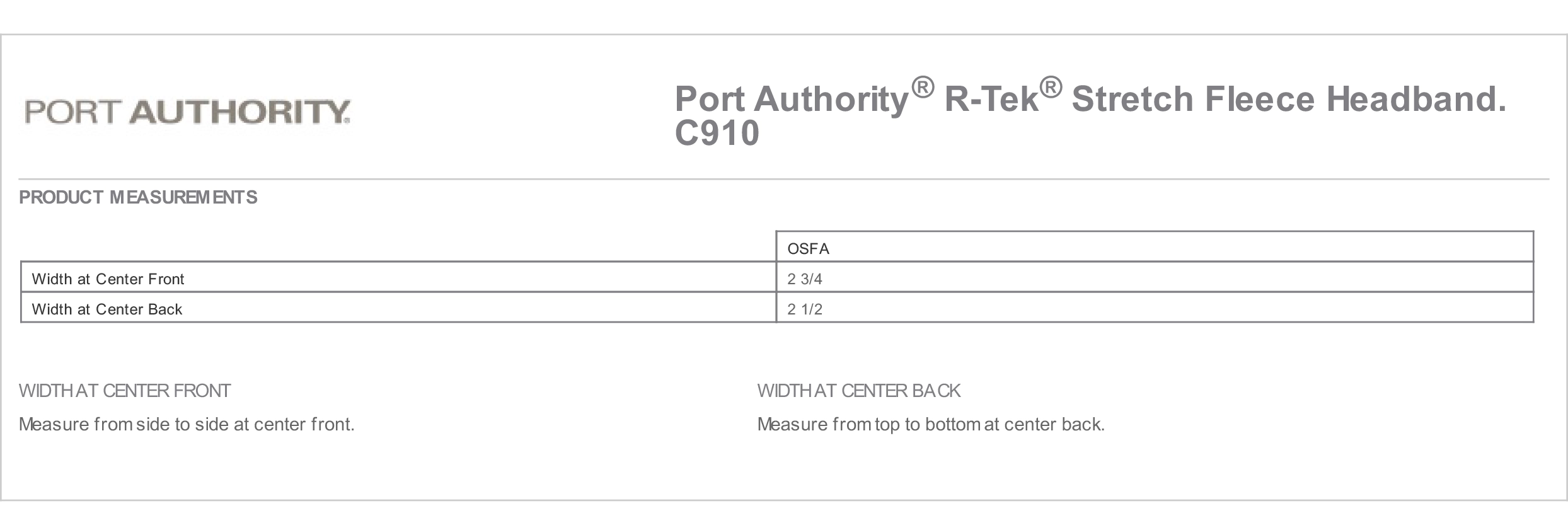1568x518 pixels.
Task: Click the WIDTH AT CENTER BACK heading
Action: coord(859,391)
